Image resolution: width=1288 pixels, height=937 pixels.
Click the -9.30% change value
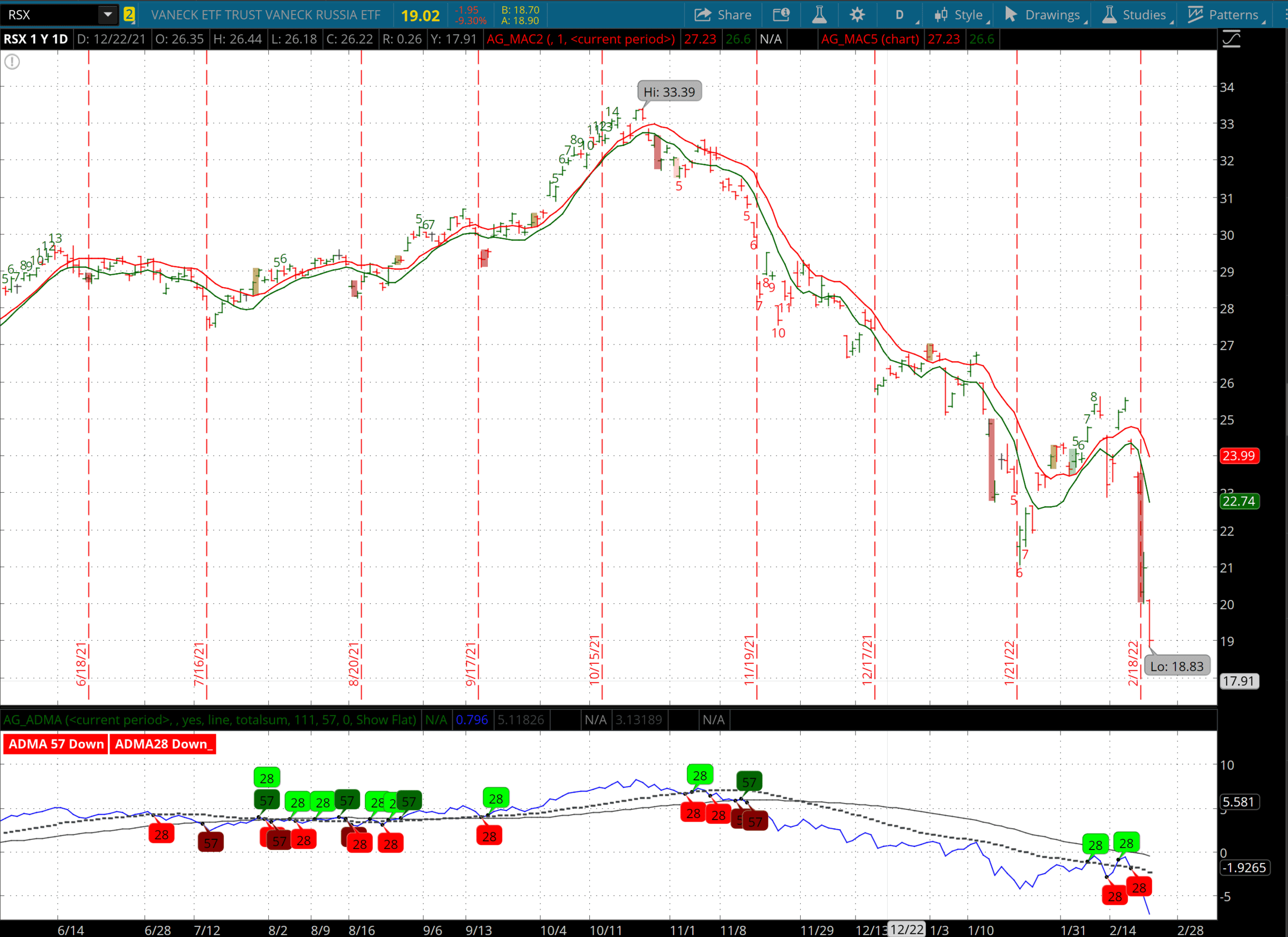click(470, 20)
